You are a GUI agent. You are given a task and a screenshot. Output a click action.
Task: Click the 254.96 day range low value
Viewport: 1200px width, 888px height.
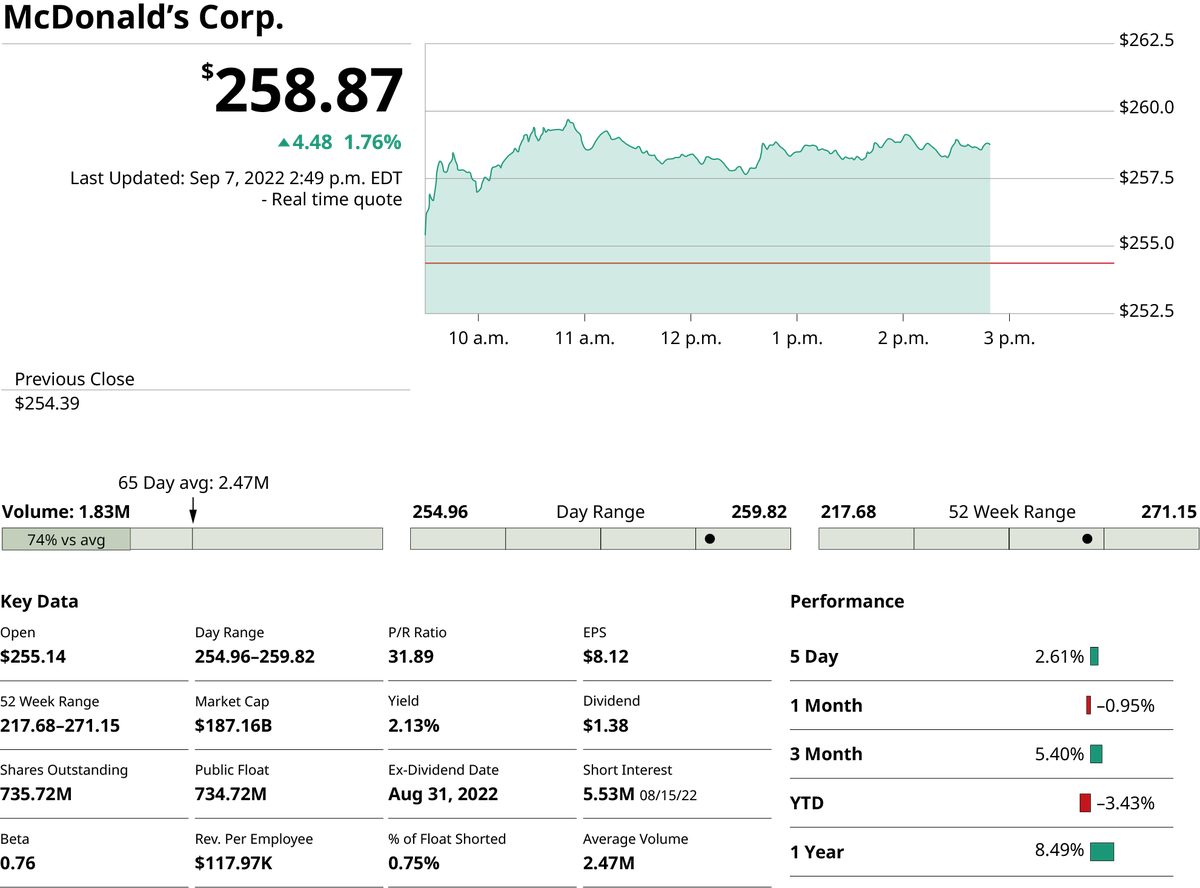point(440,512)
